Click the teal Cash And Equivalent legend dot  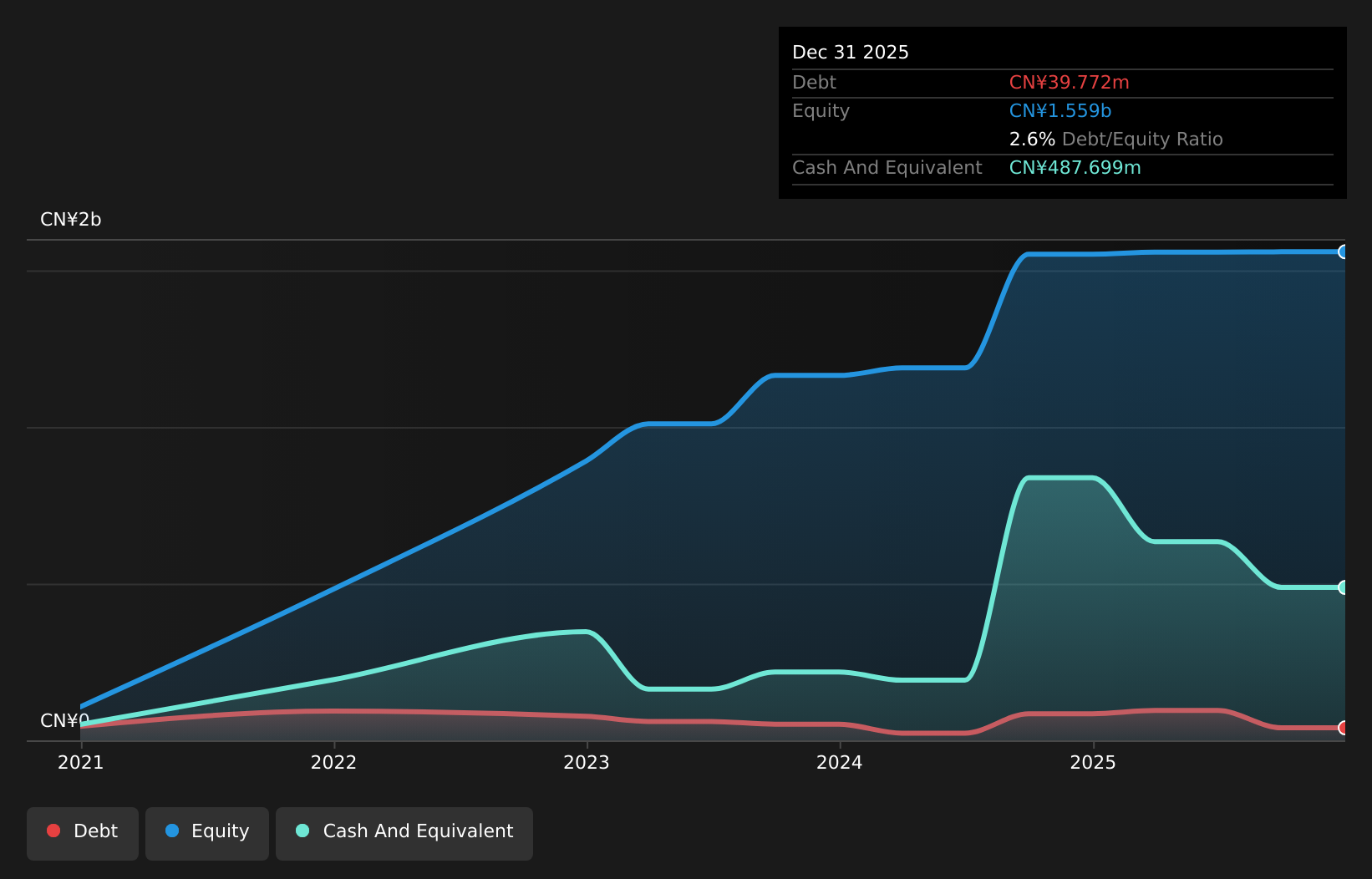point(302,831)
